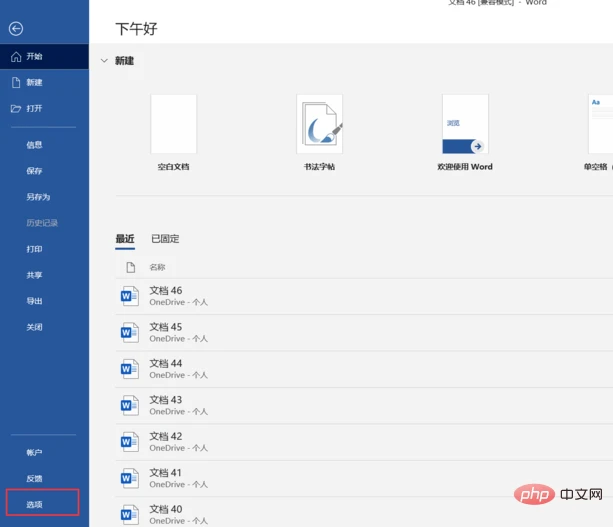This screenshot has width=613, height=527.
Task: Select the 书法字帖 template thumbnail
Action: tap(319, 124)
